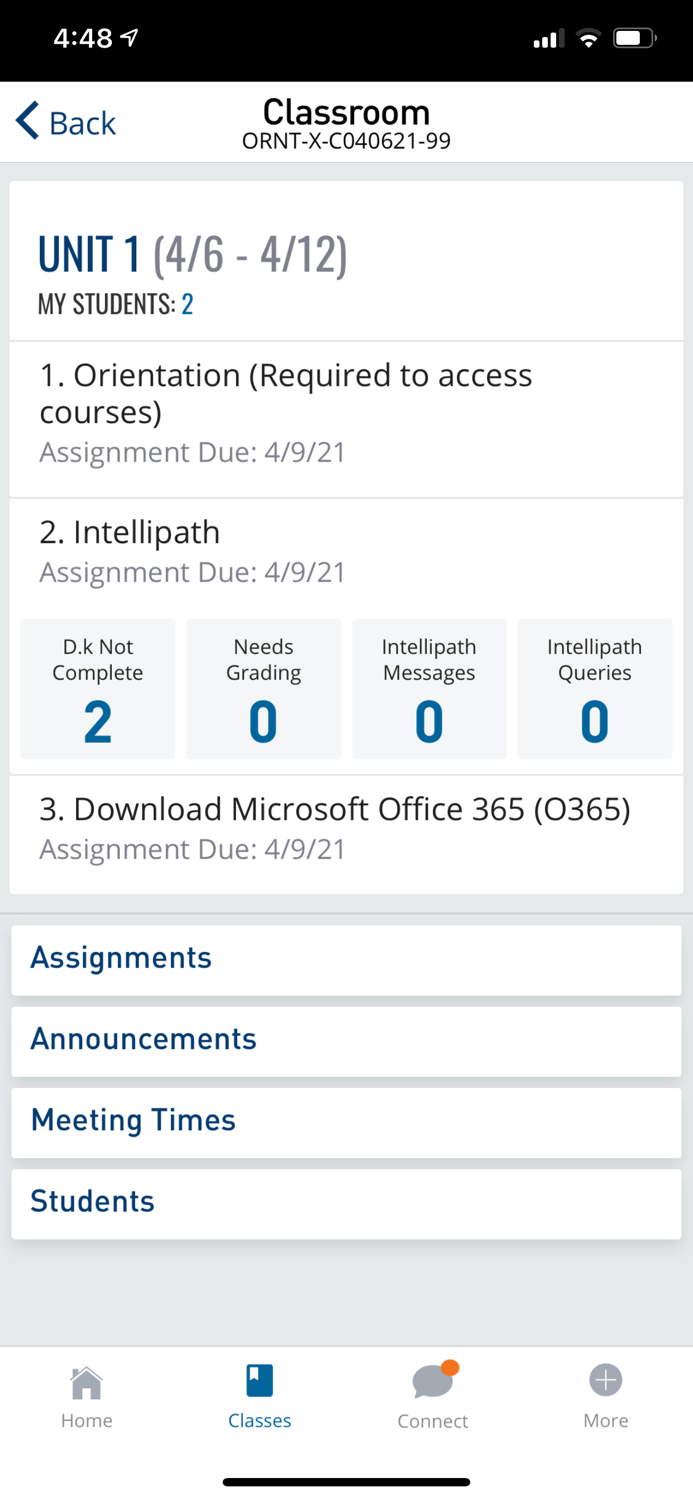Tap the Intellipath Queries counter tile
693x1500 pixels.
pyautogui.click(x=595, y=688)
